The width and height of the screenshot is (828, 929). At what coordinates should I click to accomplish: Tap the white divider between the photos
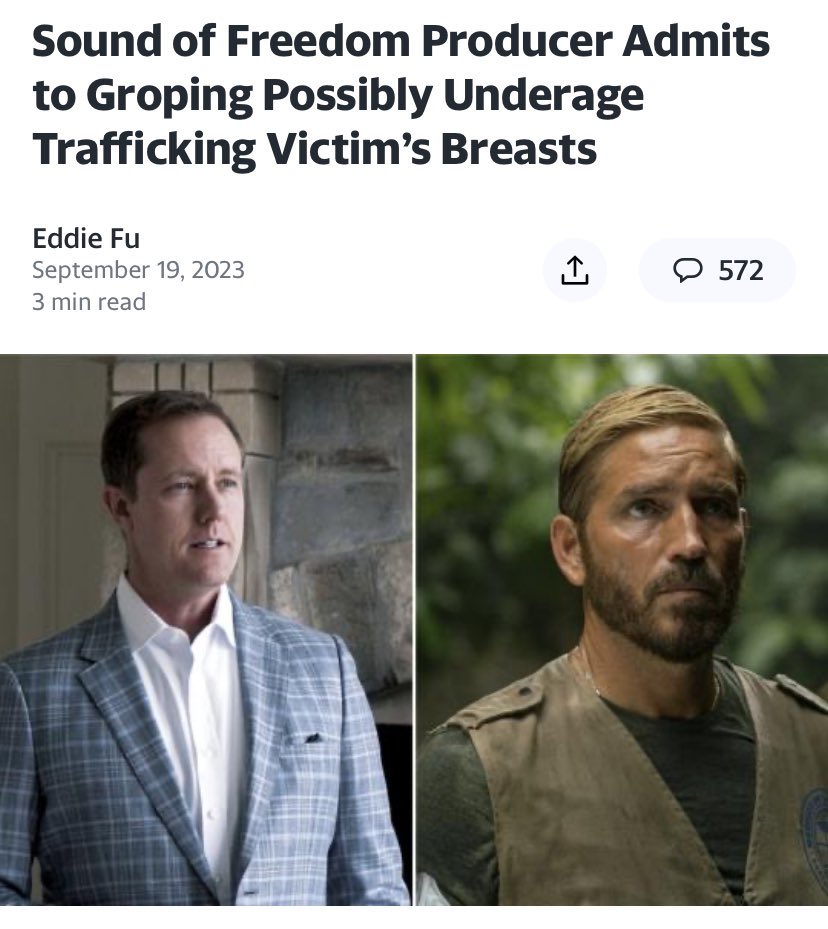414,629
